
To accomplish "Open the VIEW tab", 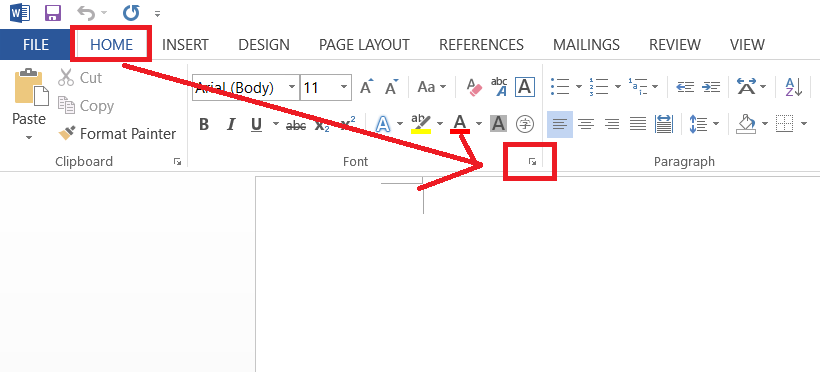I will pos(747,45).
